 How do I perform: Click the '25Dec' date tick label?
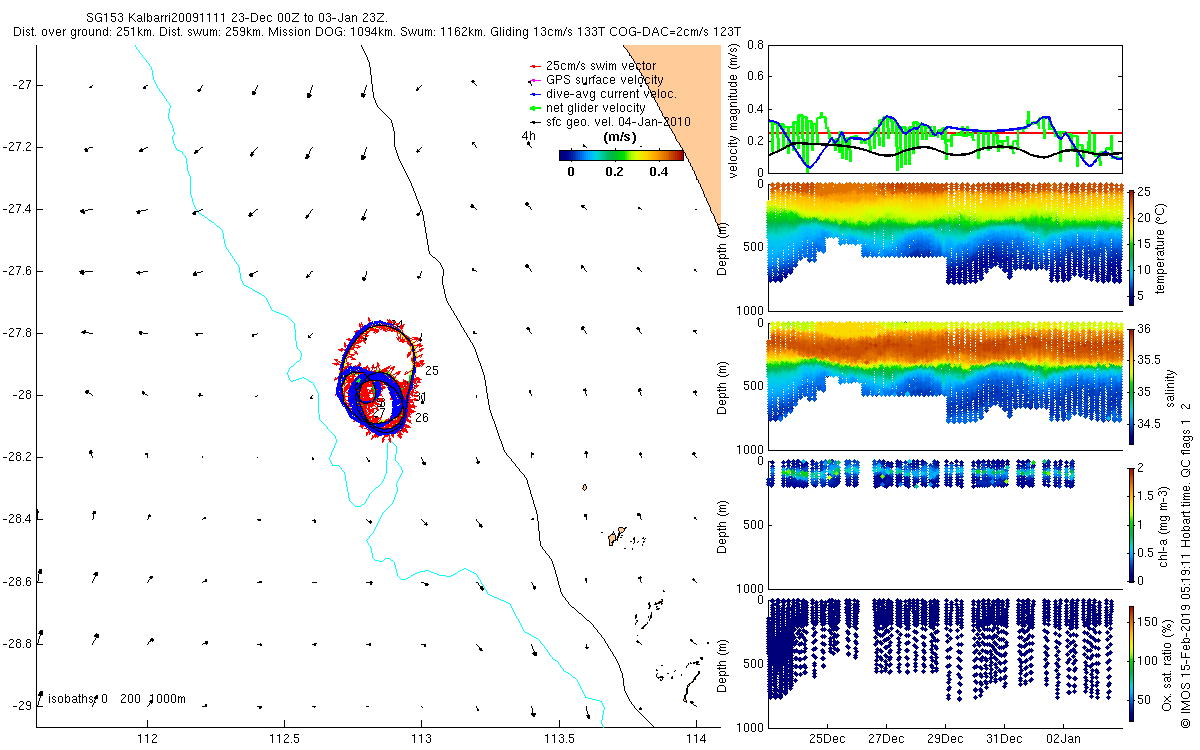click(x=828, y=739)
